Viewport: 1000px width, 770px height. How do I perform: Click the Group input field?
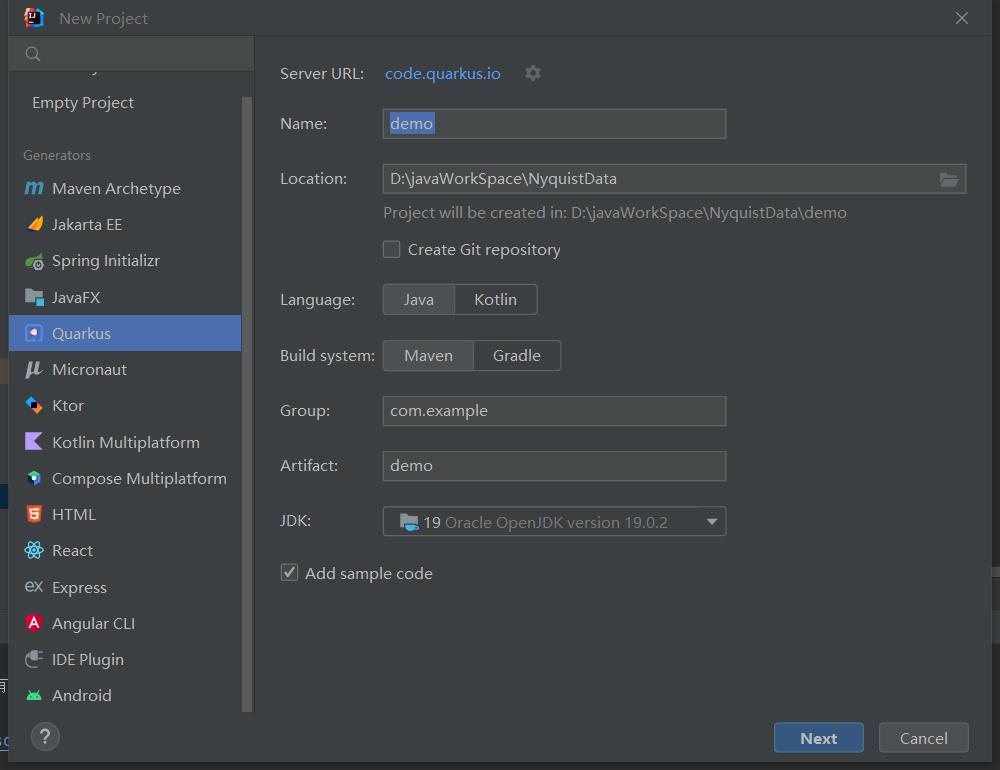click(554, 411)
